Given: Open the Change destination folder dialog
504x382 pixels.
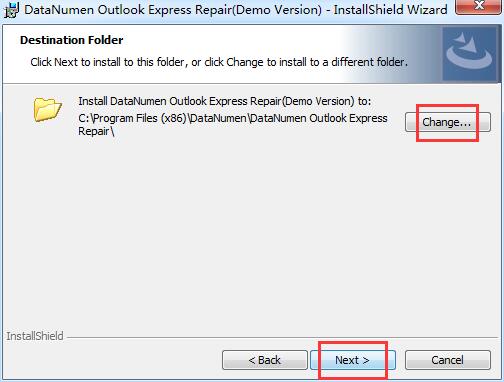Looking at the screenshot, I should pos(448,122).
